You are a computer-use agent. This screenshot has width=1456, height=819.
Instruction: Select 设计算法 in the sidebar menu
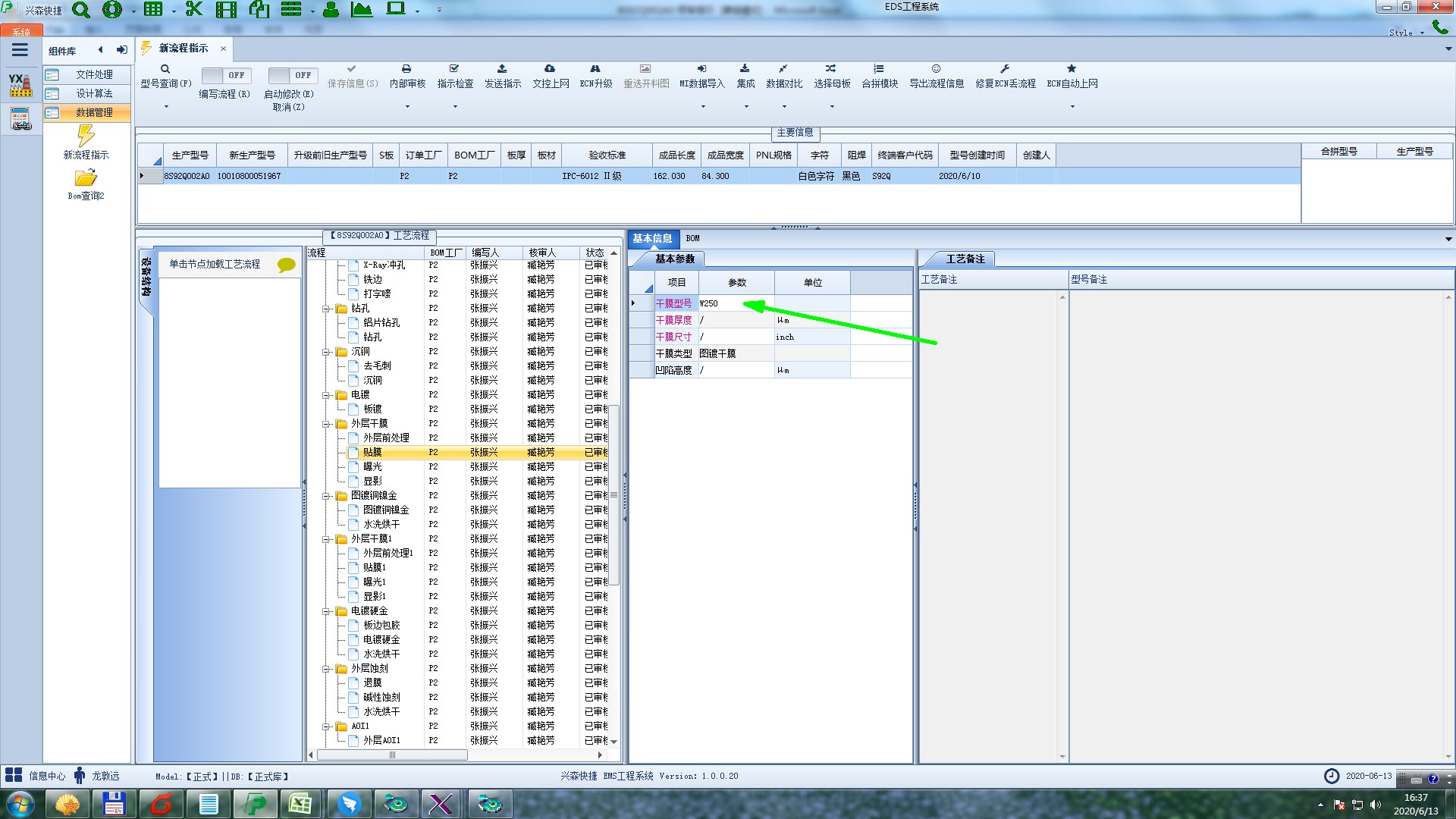[93, 93]
